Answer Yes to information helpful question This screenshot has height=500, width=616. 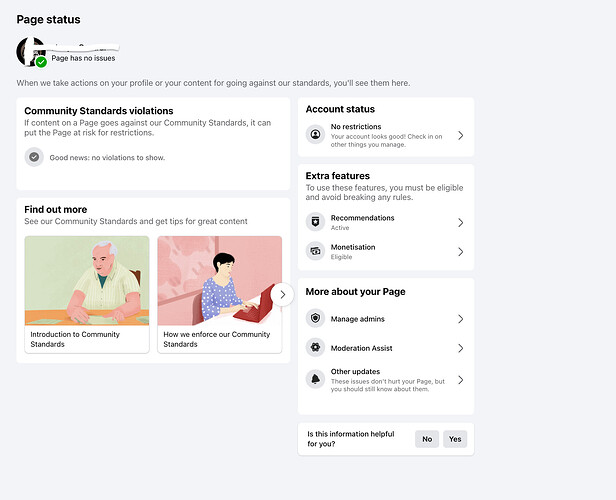455,439
